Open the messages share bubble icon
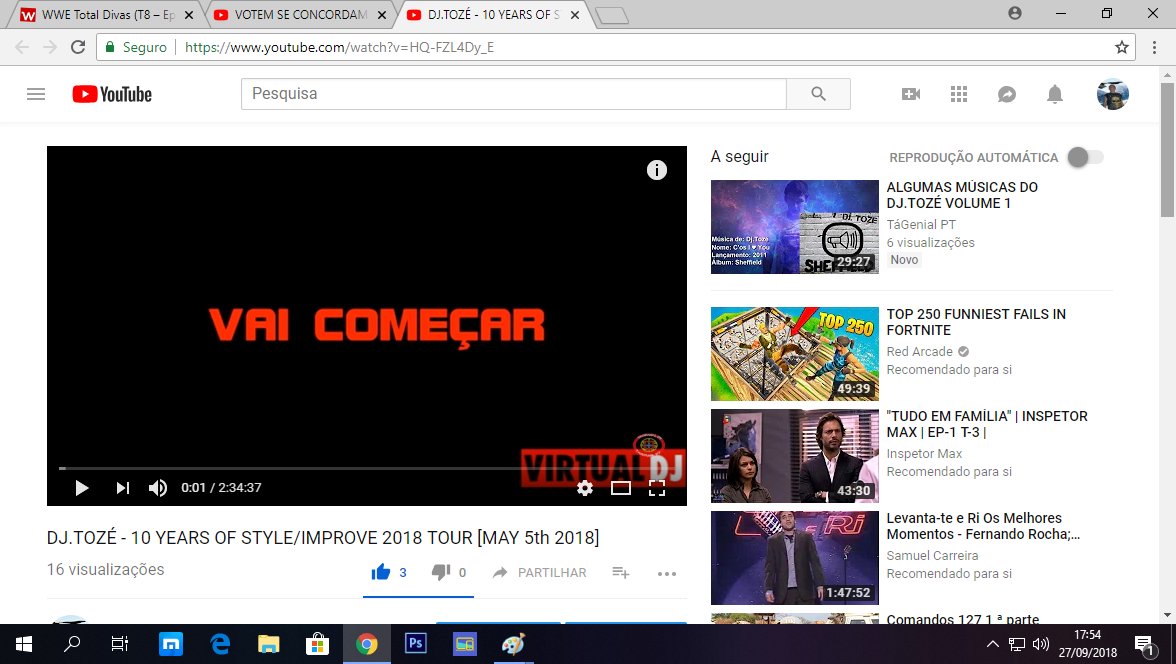 [1006, 94]
